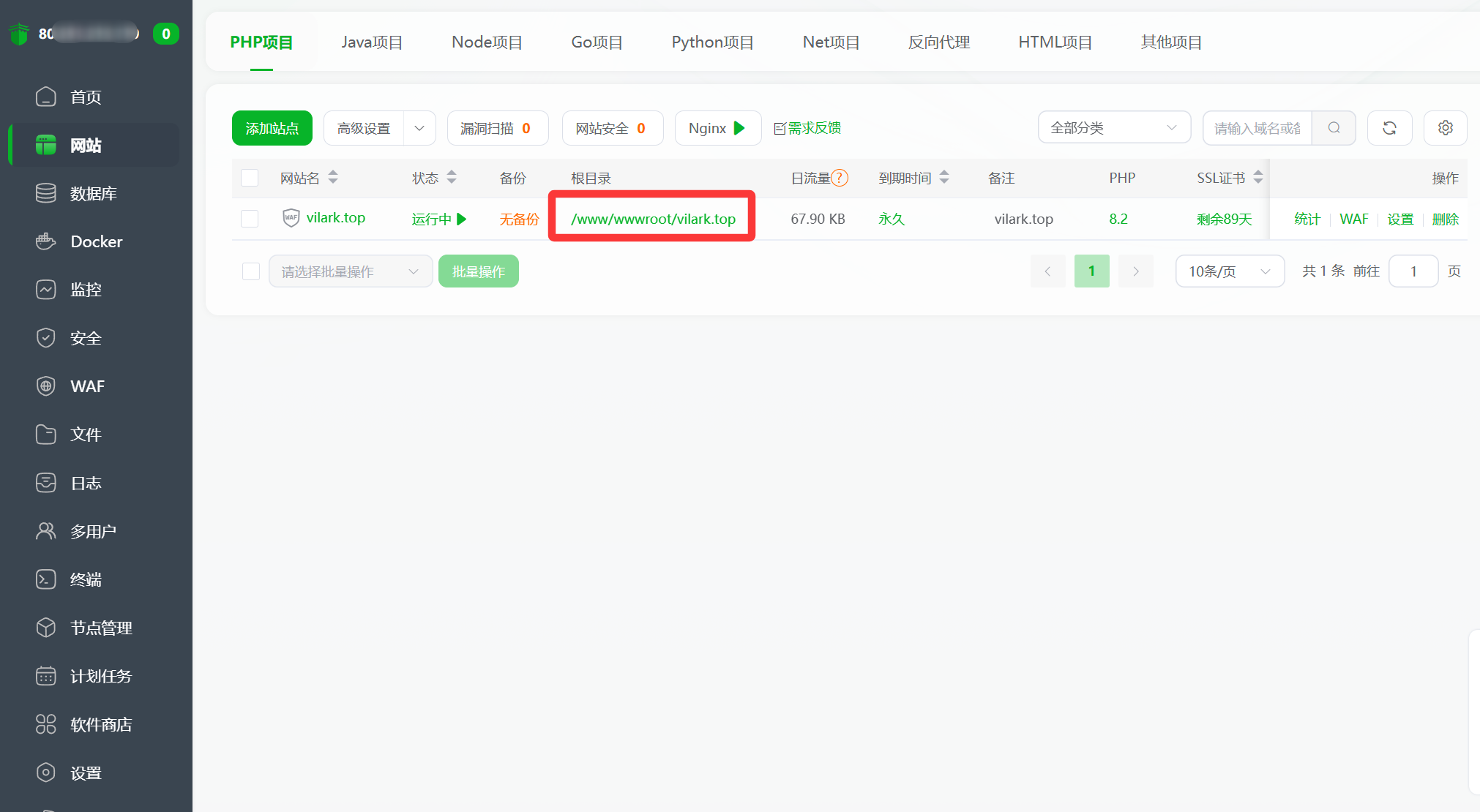
Task: Open the 10条/页 page size dropdown
Action: (x=1229, y=271)
